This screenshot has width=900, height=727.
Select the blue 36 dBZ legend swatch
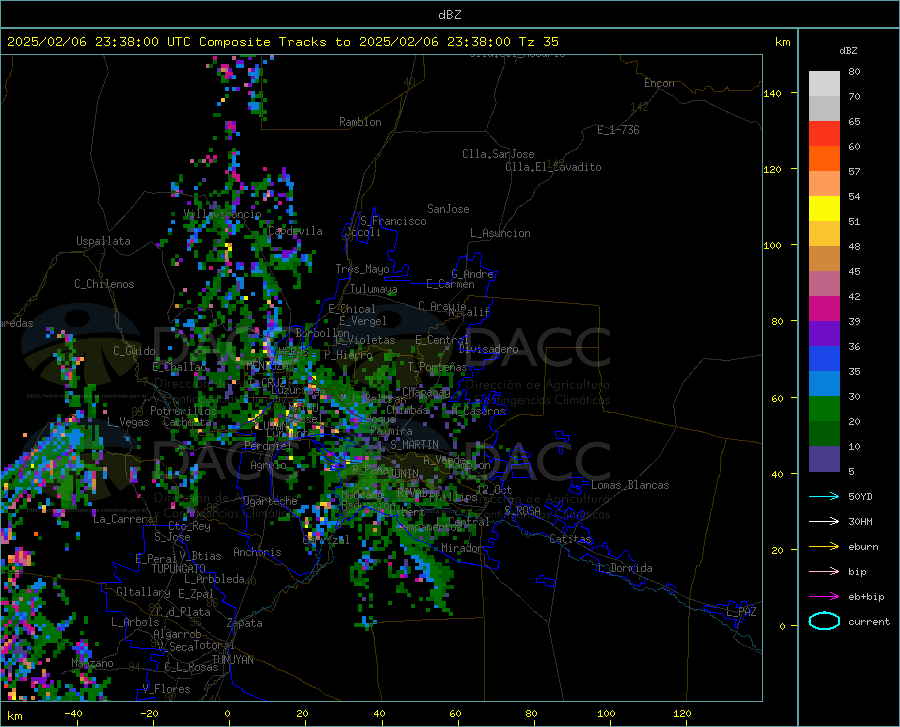point(824,359)
